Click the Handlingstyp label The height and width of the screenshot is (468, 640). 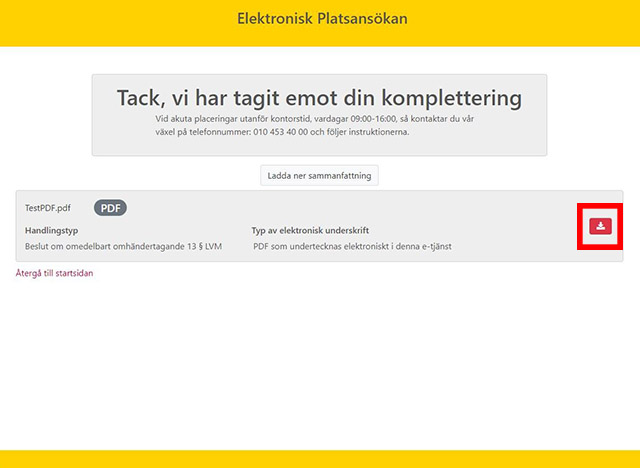[x=51, y=230]
